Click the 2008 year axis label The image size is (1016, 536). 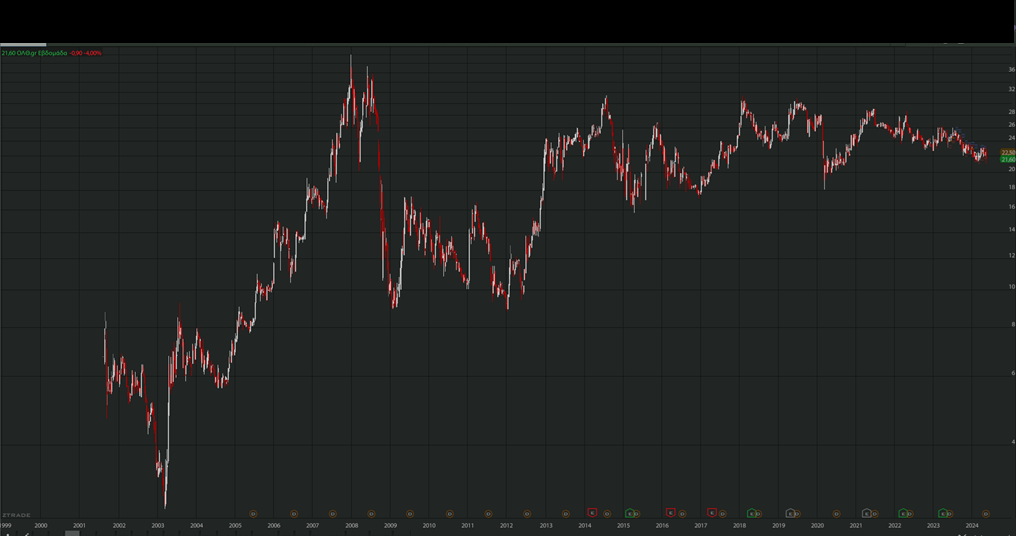pyautogui.click(x=351, y=526)
